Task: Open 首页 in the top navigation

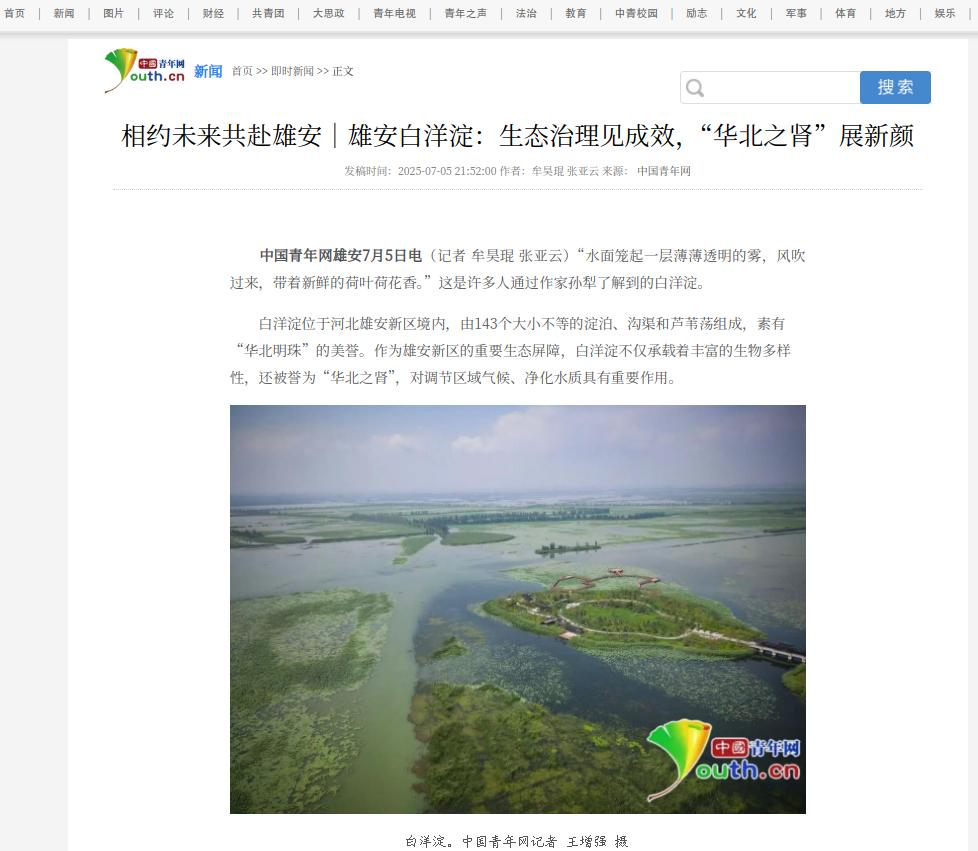Action: point(14,13)
